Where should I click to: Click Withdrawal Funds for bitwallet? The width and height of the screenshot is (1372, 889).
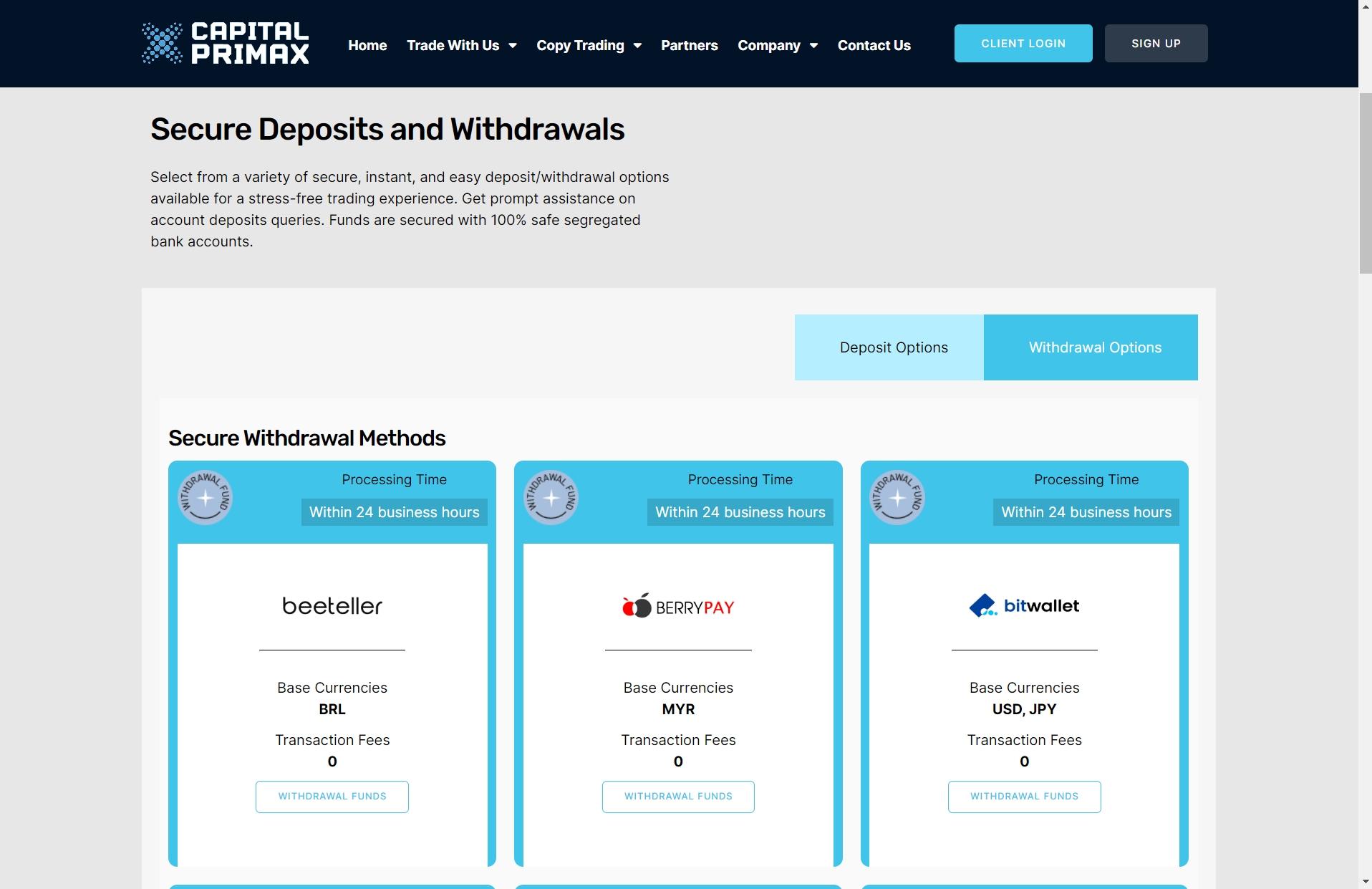(x=1024, y=797)
